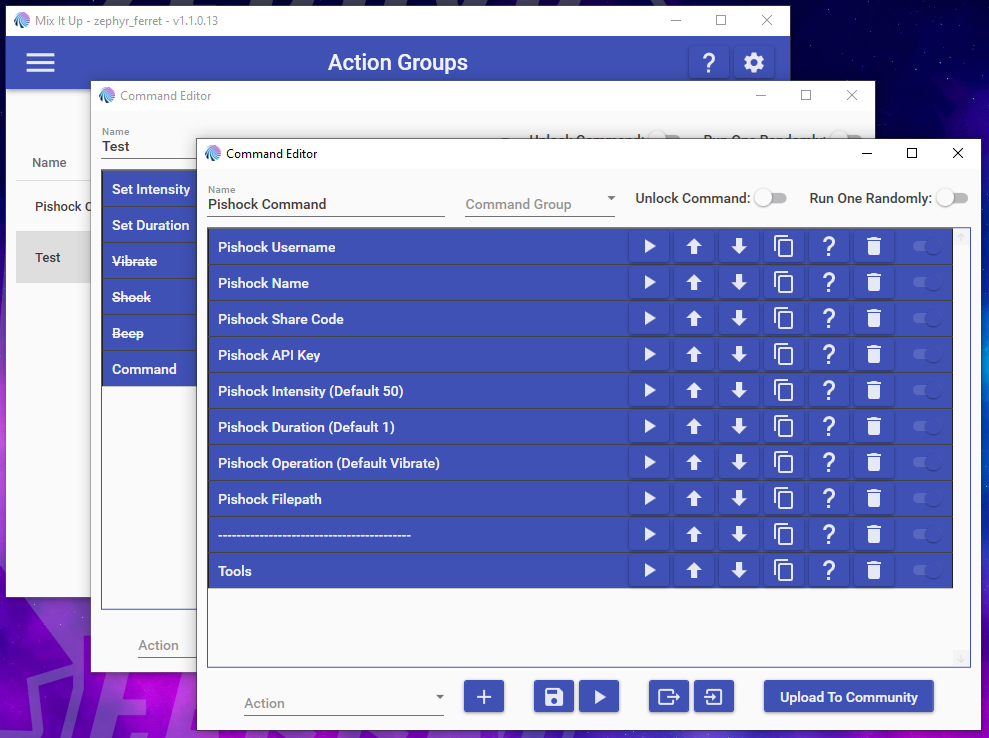Play the Pishock Operation action

[x=649, y=462]
